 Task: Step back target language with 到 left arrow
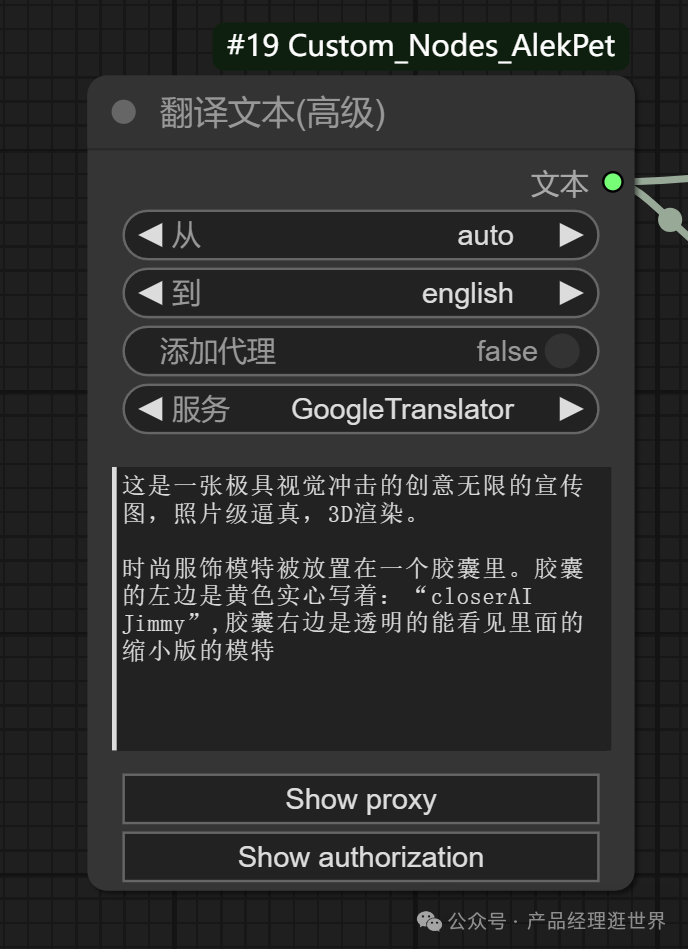point(150,293)
